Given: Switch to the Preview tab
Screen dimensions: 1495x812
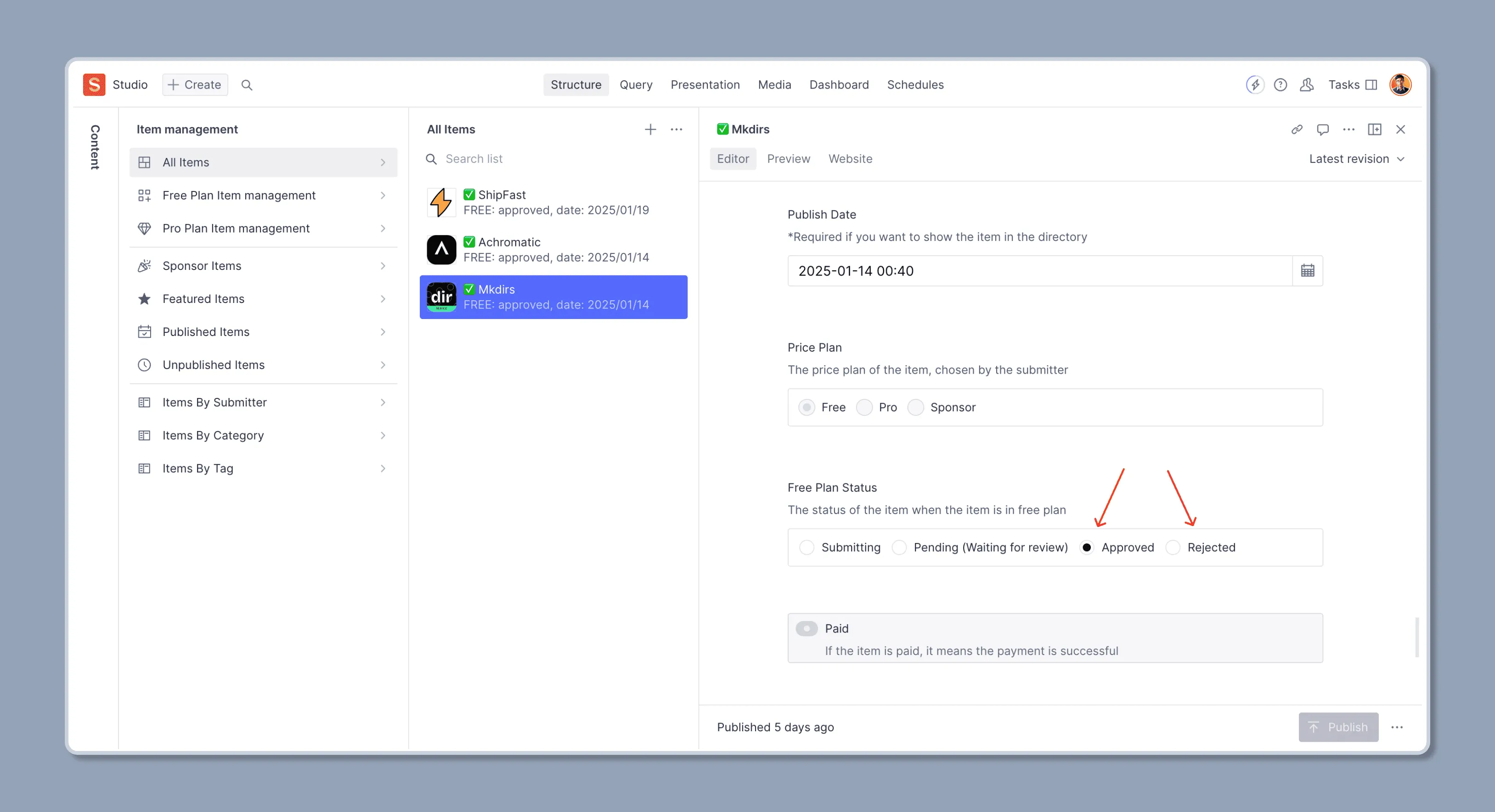Looking at the screenshot, I should (788, 159).
